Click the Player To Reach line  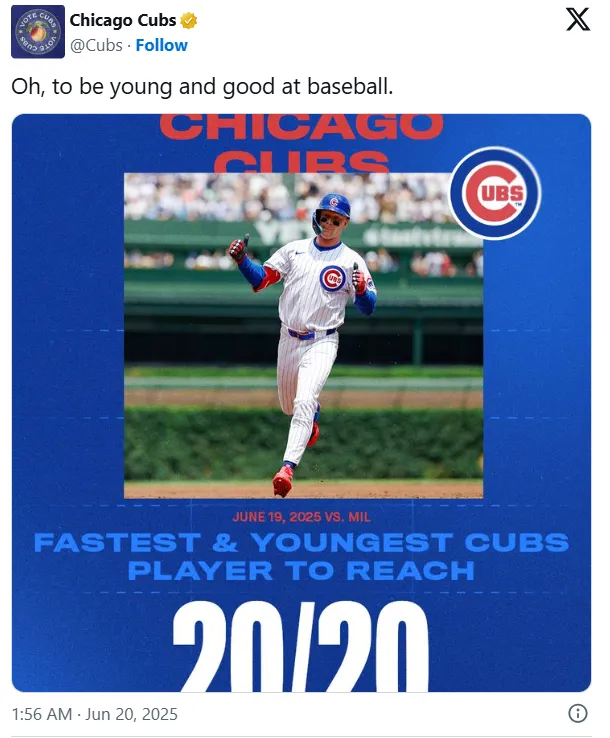click(x=301, y=571)
